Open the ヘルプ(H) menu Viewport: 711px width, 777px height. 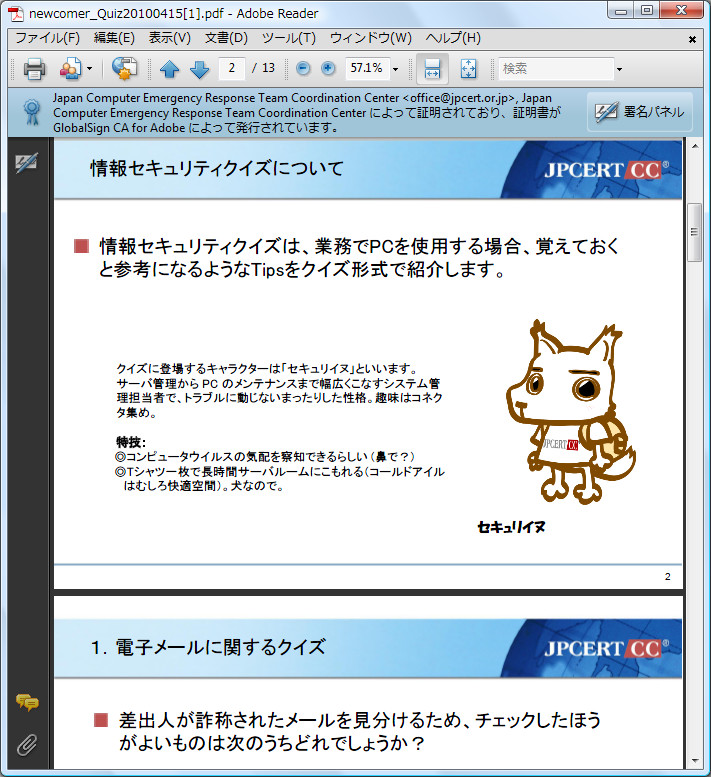[x=453, y=38]
